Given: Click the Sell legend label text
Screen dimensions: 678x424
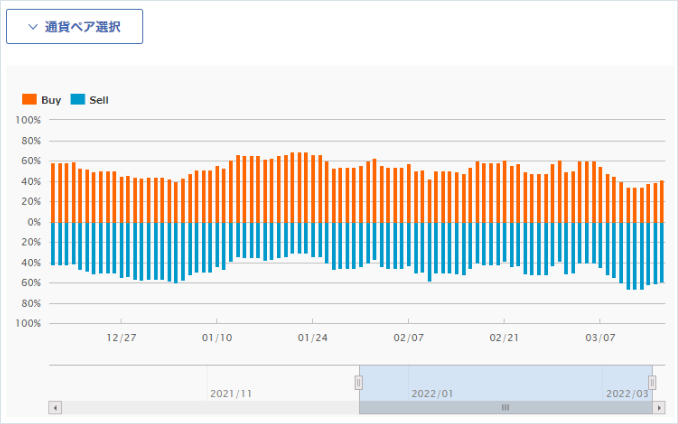Looking at the screenshot, I should (x=99, y=100).
